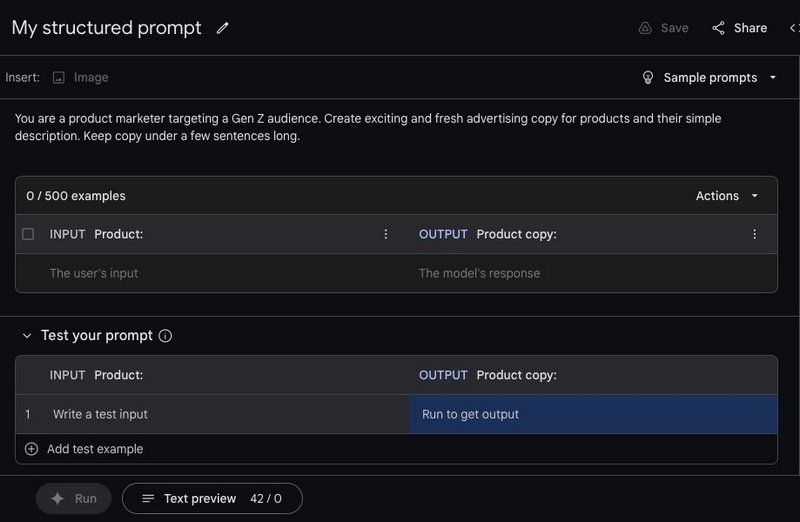
Task: Click the Save drive icon
Action: (646, 28)
